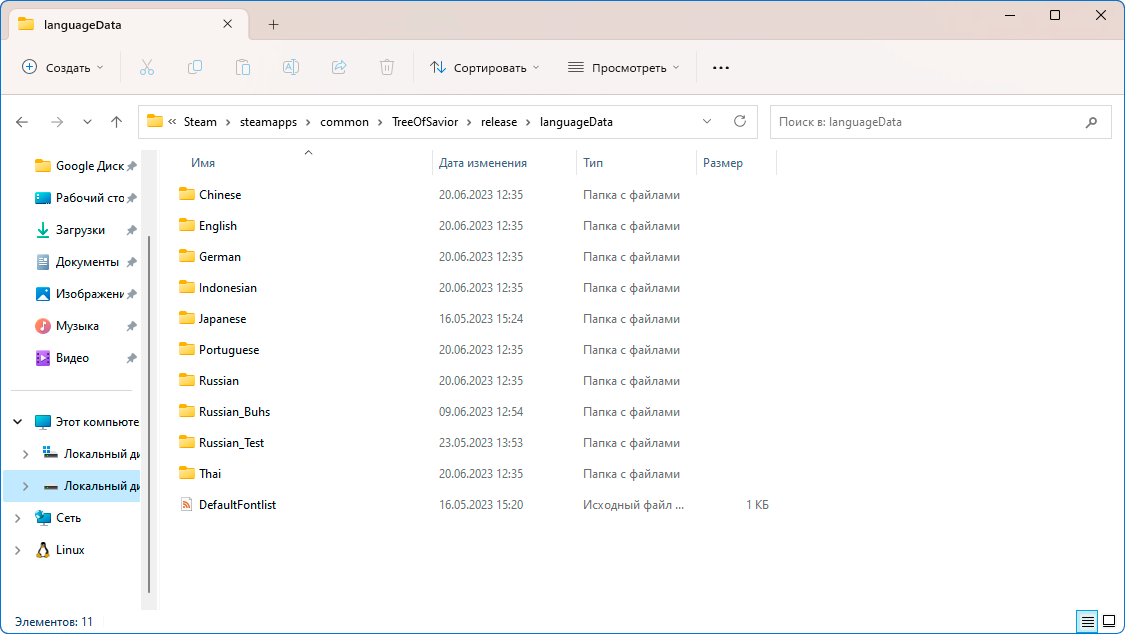Image resolution: width=1125 pixels, height=634 pixels.
Task: Open the Просмотреть view dropdown
Action: click(623, 67)
